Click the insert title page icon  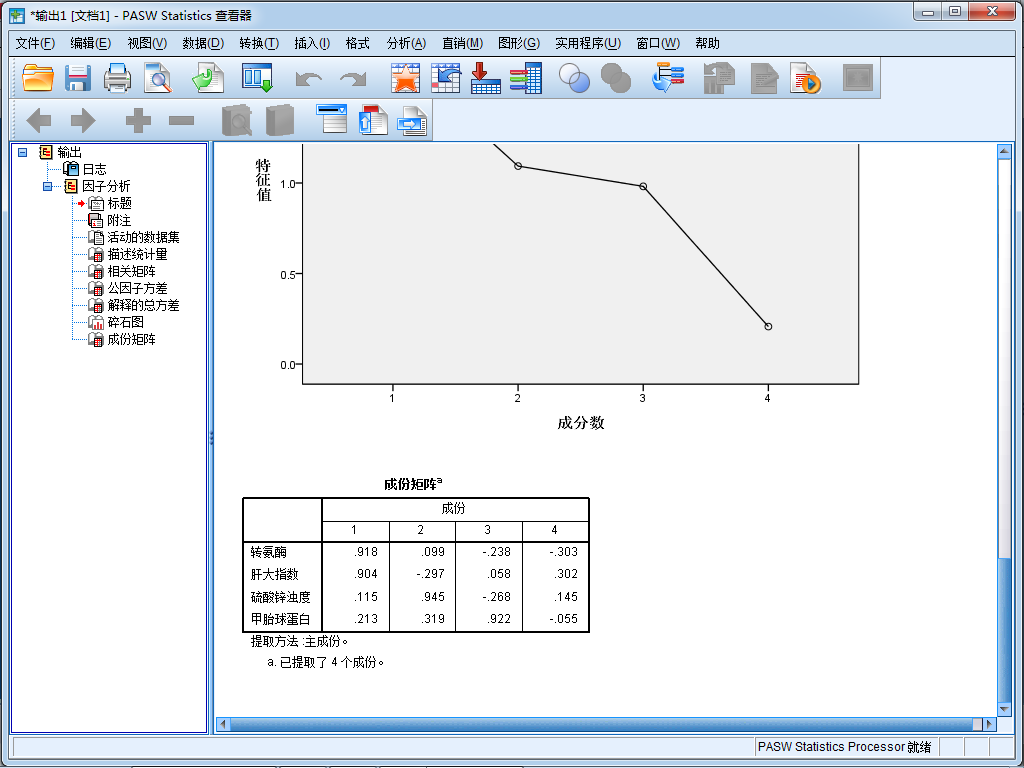[x=373, y=120]
